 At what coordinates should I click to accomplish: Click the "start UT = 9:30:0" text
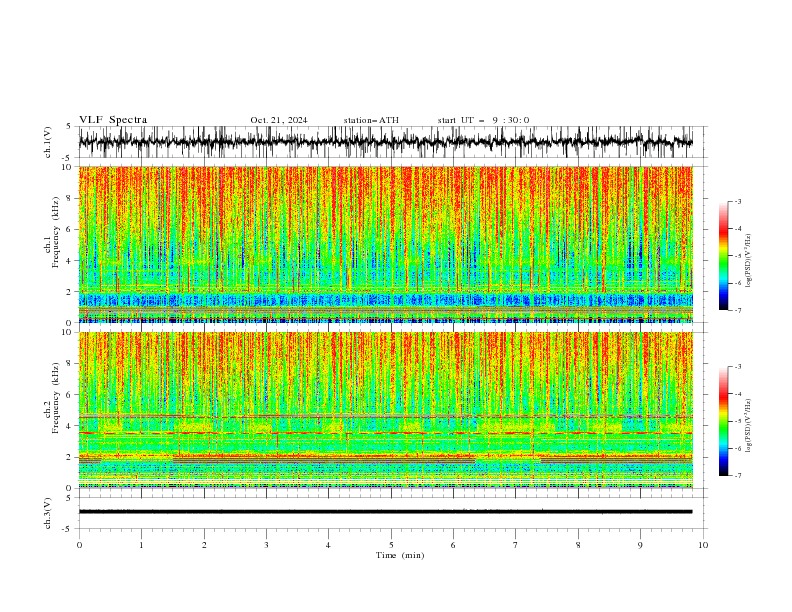click(x=483, y=120)
